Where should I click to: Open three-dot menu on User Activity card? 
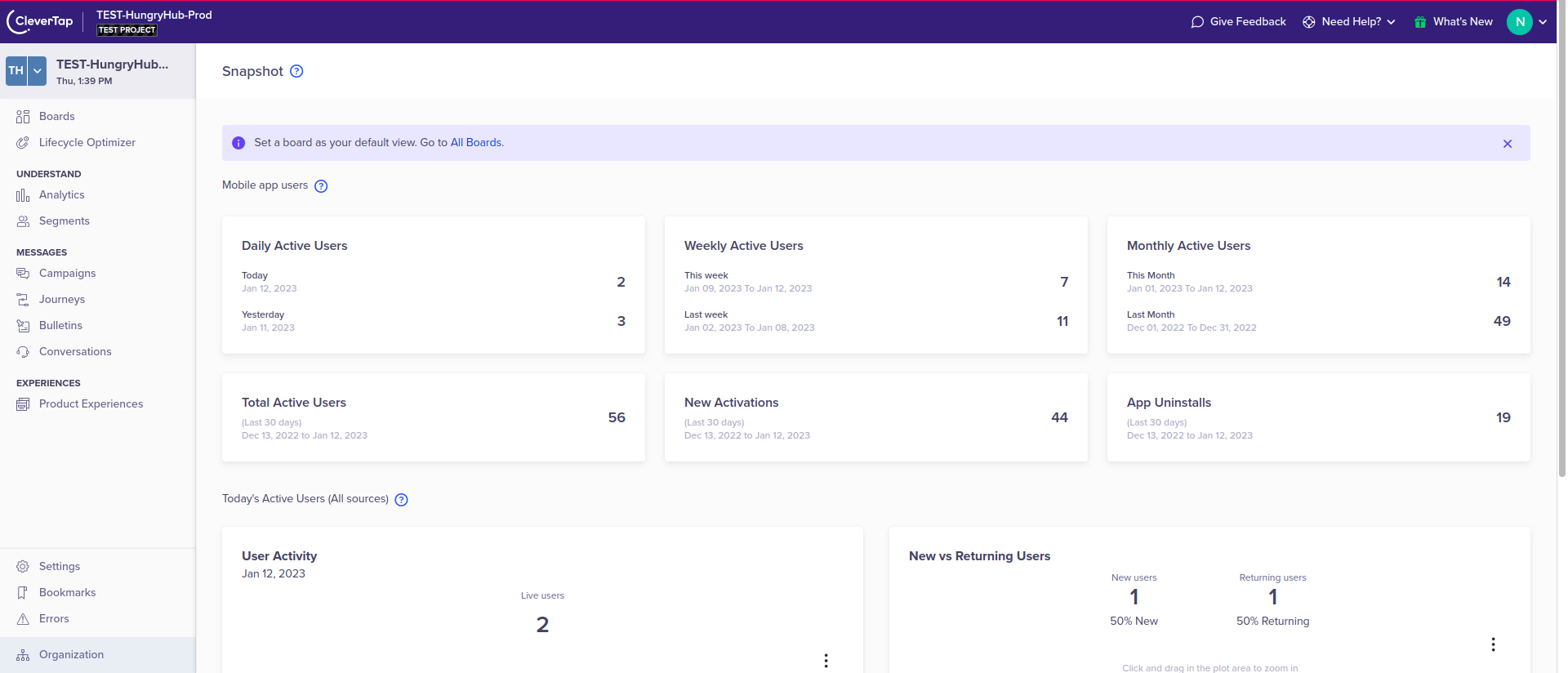tap(826, 660)
